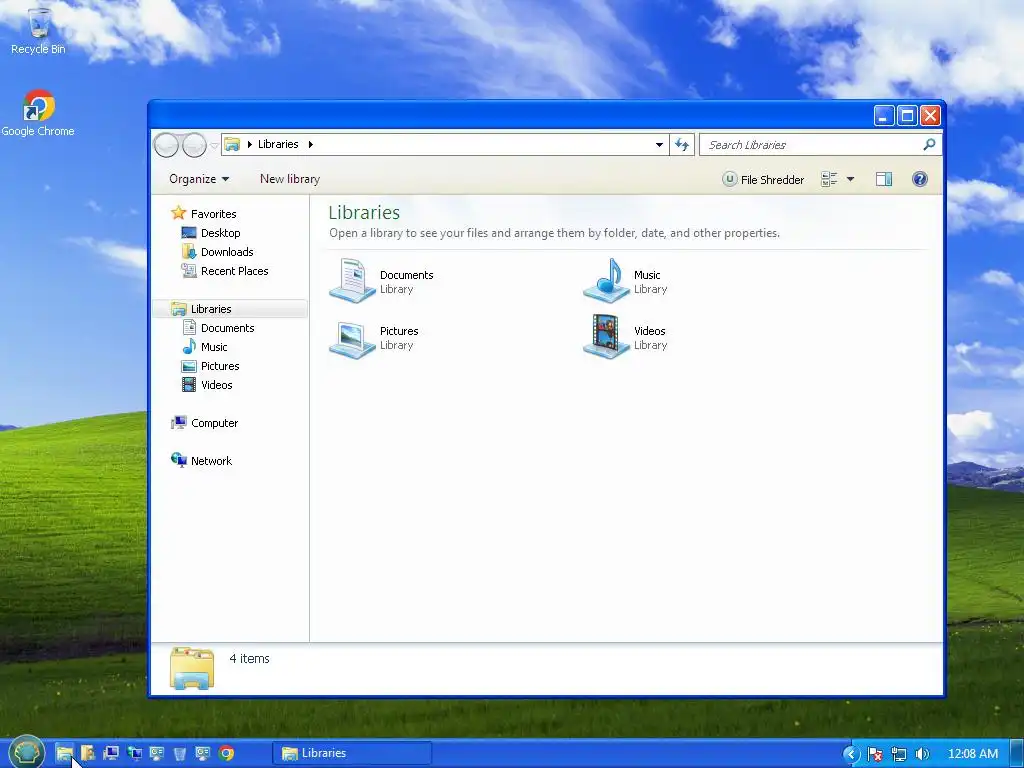1024x768 pixels.
Task: Click the change view icon
Action: pyautogui.click(x=829, y=179)
